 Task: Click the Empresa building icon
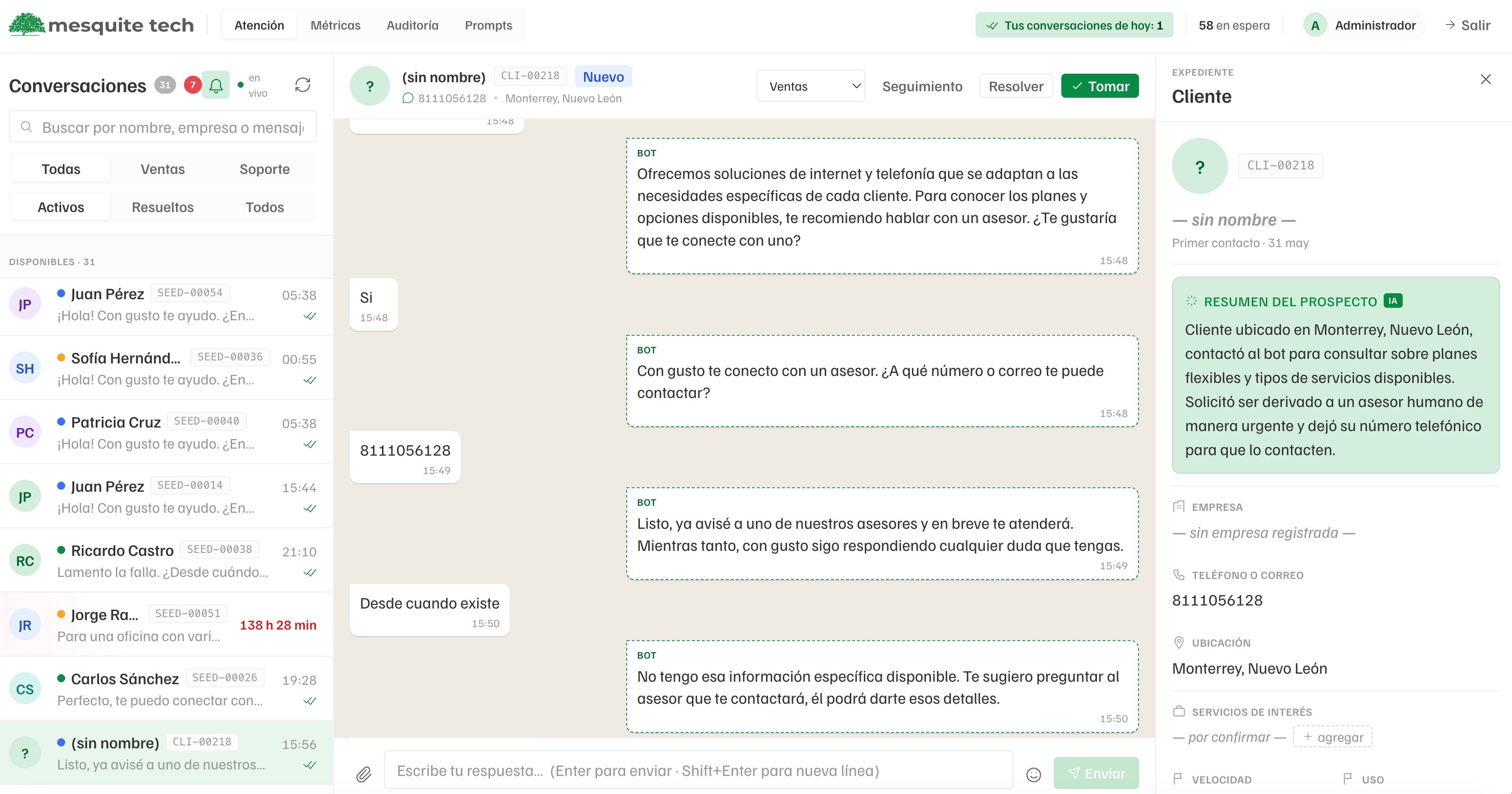click(1179, 506)
